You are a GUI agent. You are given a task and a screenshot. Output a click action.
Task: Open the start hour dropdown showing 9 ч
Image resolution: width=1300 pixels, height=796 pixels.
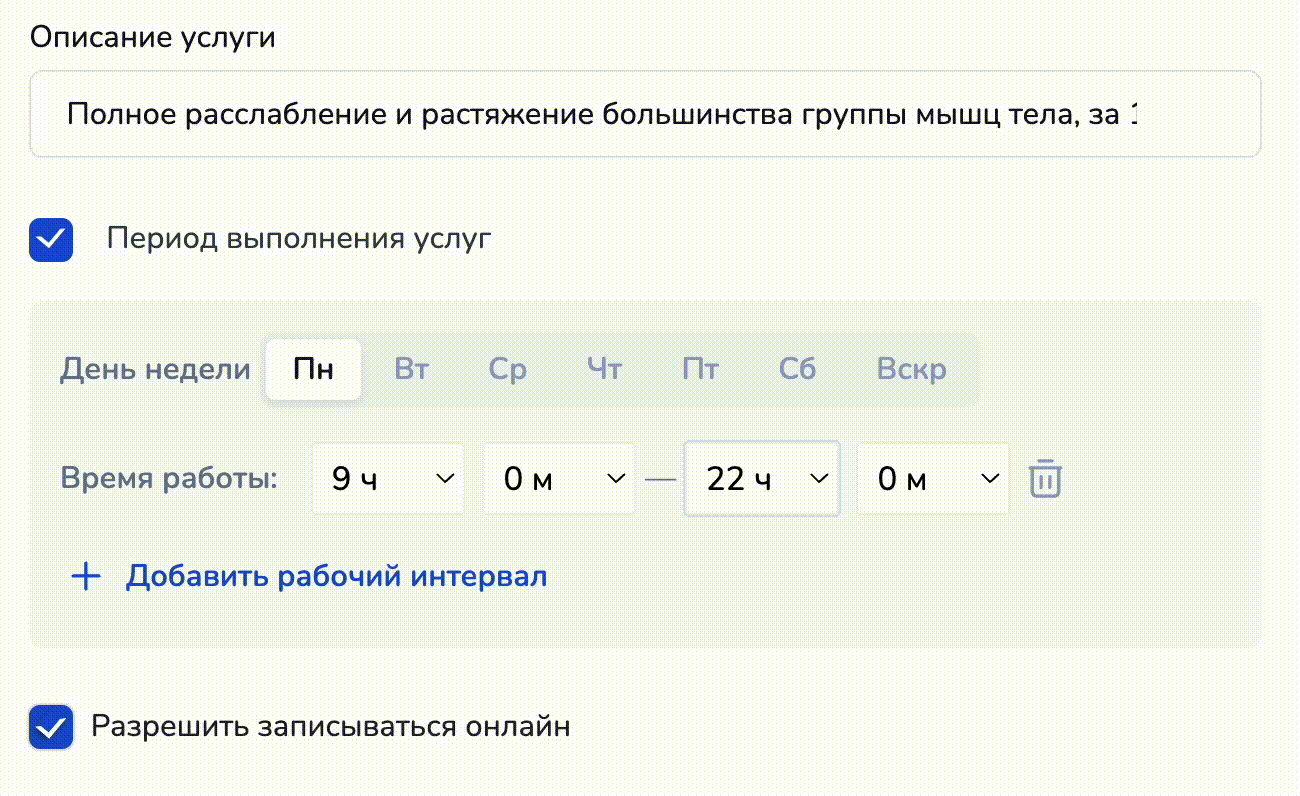[x=388, y=479]
